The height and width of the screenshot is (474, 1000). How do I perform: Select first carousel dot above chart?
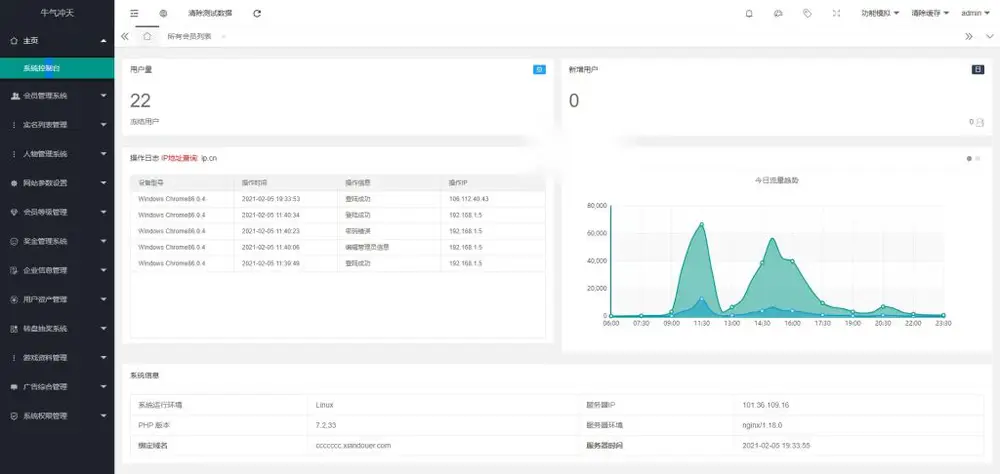pyautogui.click(x=969, y=158)
